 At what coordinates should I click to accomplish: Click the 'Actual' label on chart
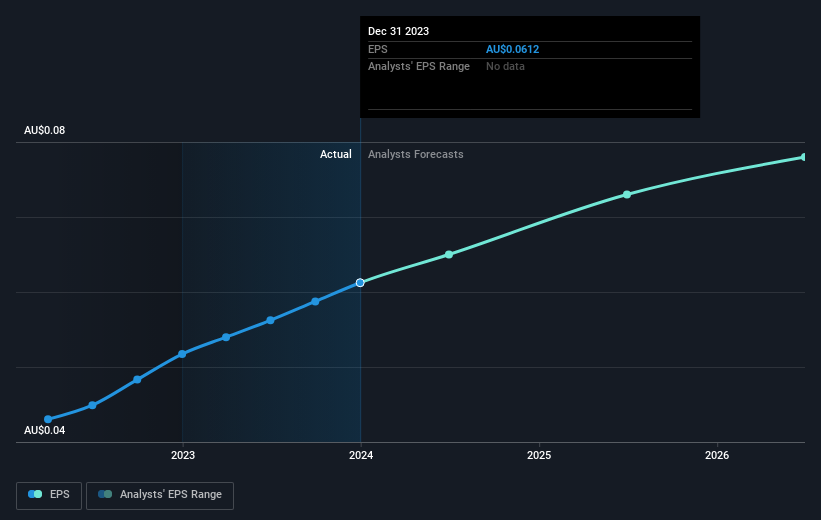coord(336,154)
